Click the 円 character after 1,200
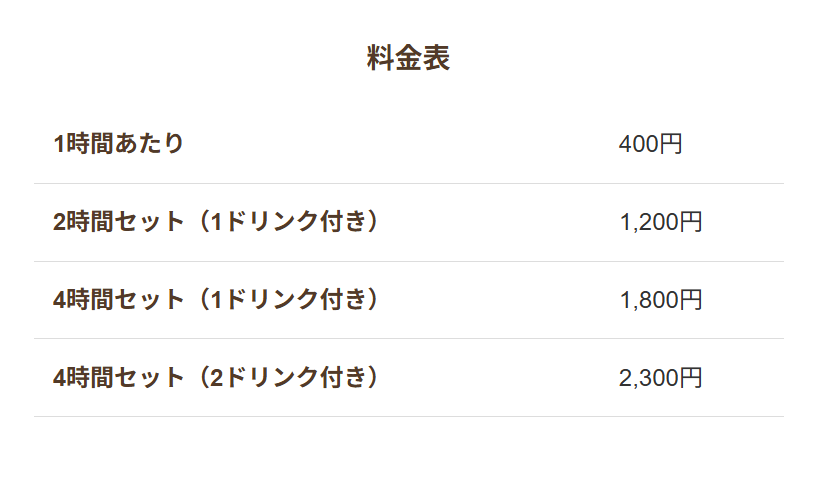This screenshot has height=477, width=822. pos(691,222)
